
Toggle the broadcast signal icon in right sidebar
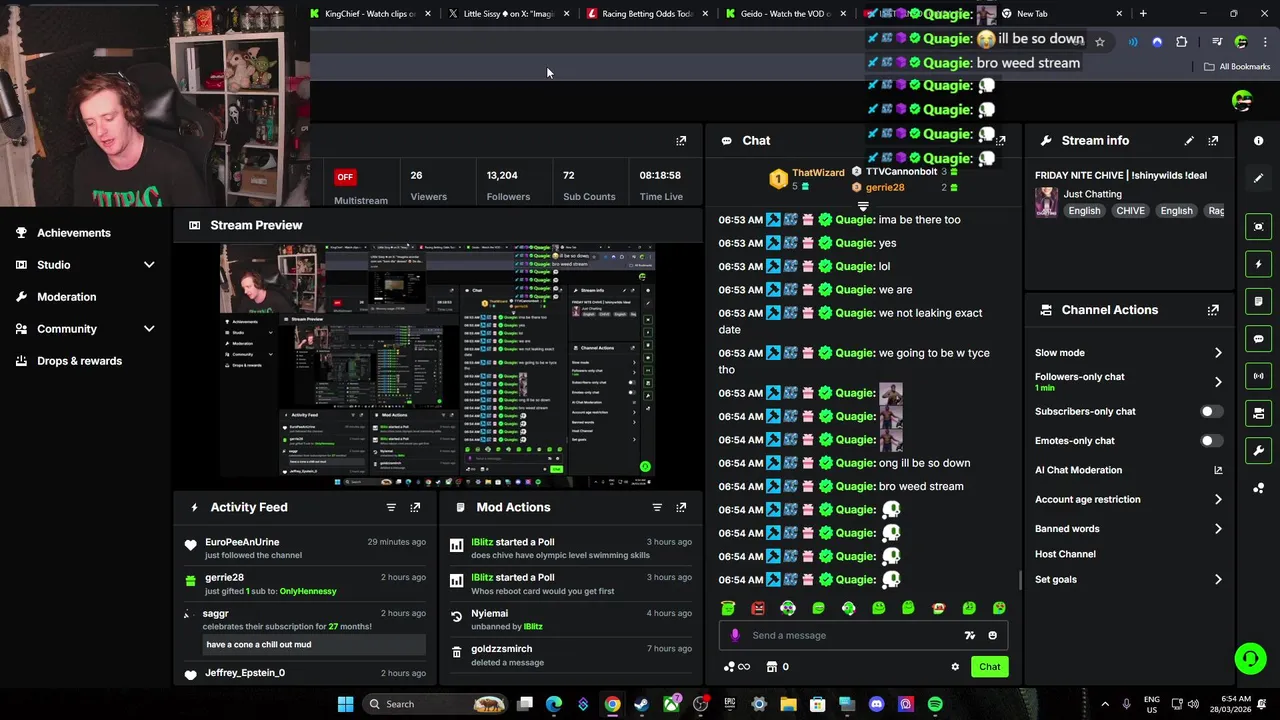(x=1259, y=376)
